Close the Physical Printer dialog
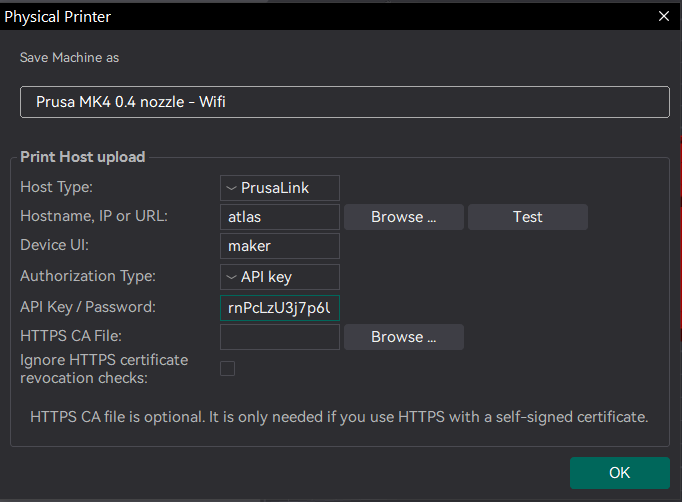The image size is (682, 502). (x=663, y=16)
